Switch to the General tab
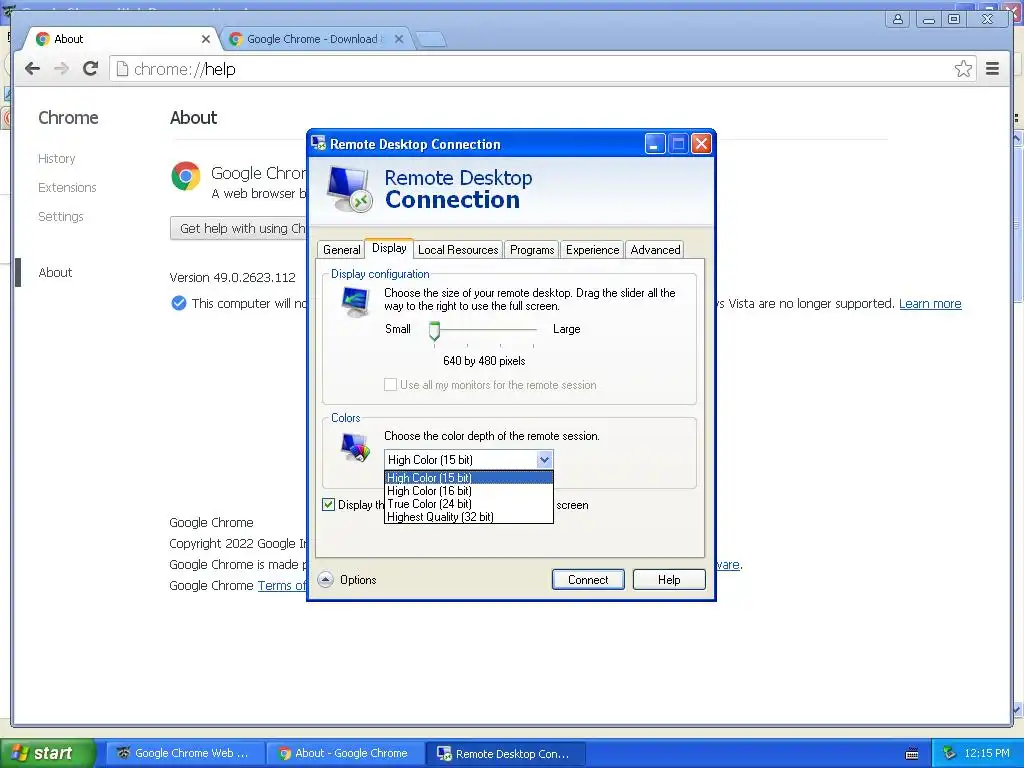This screenshot has height=768, width=1024. pyautogui.click(x=342, y=249)
